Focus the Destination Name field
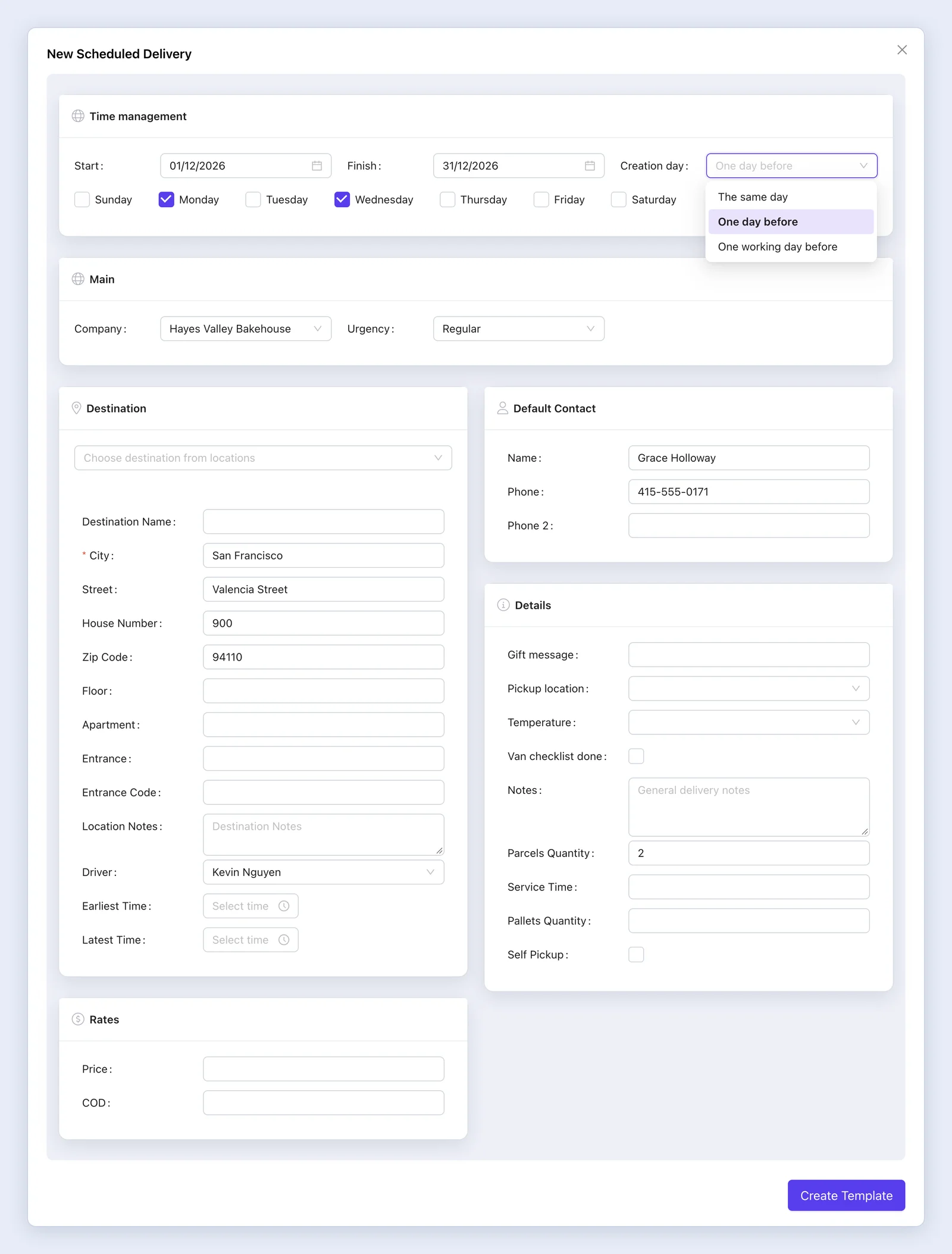Viewport: 952px width, 1254px height. 323,521
